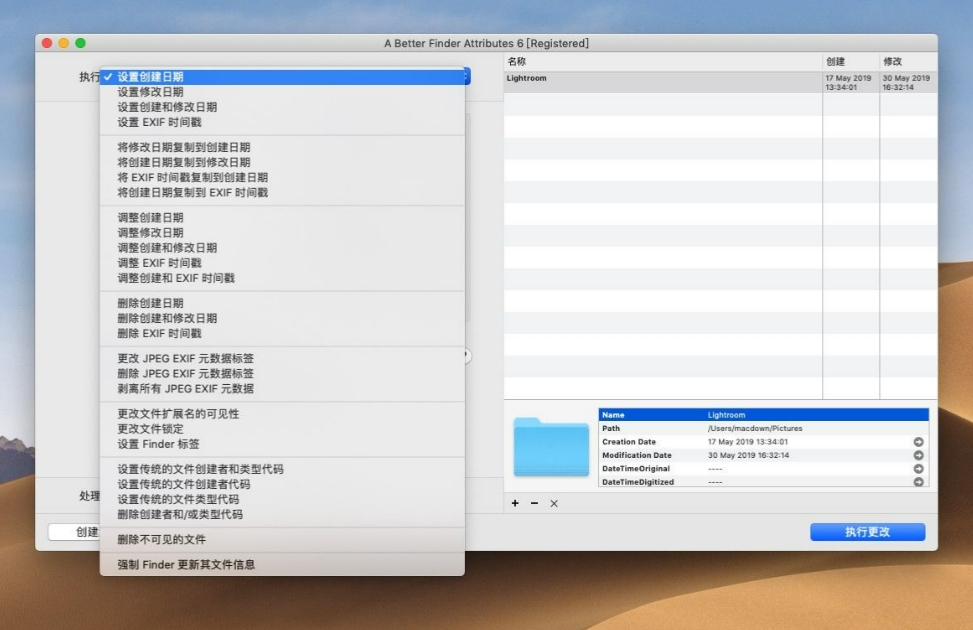
Task: Choose 调整创建和 EXIF 时间戳
Action: click(282, 278)
